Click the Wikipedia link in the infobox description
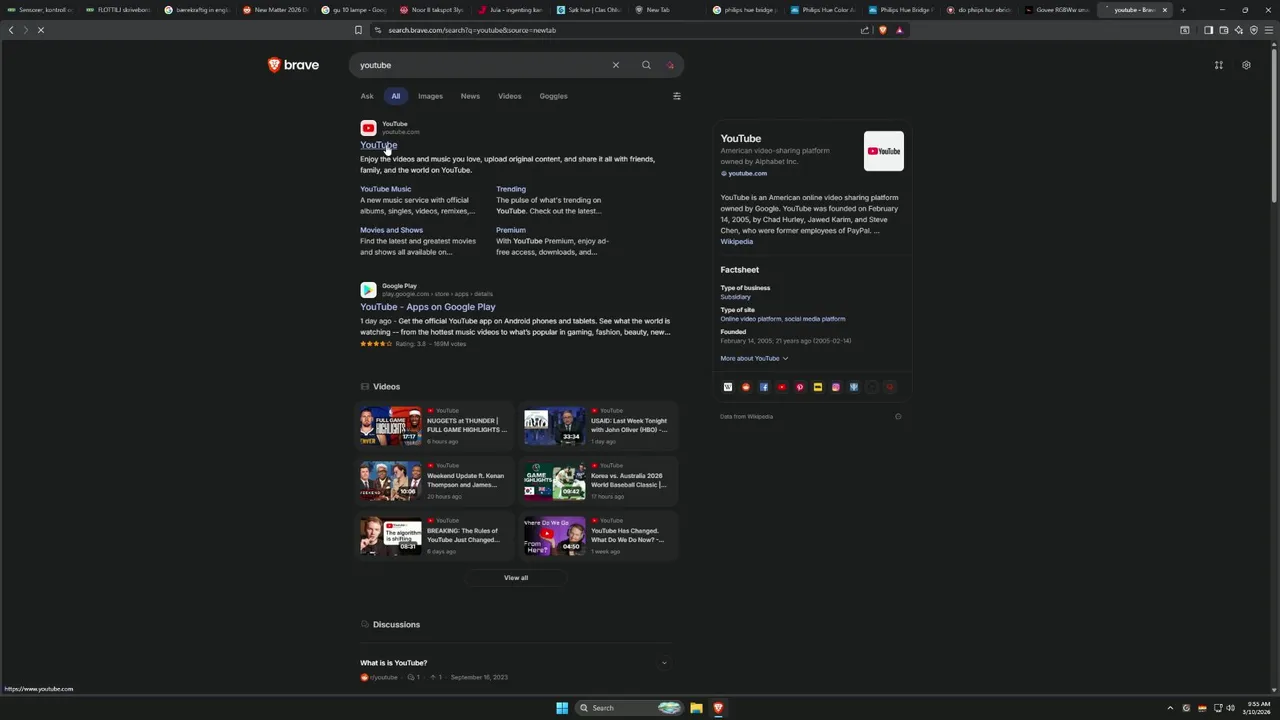Viewport: 1280px width, 720px height. (737, 242)
